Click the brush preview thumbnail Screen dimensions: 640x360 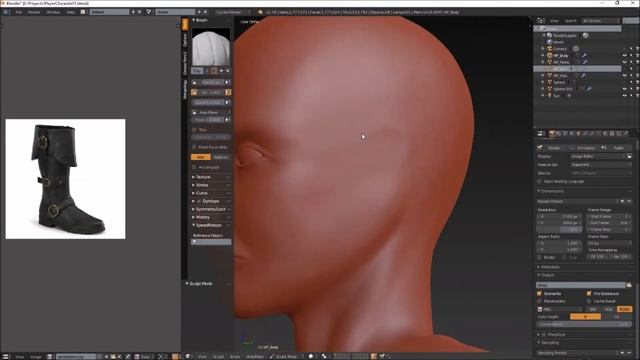[211, 47]
